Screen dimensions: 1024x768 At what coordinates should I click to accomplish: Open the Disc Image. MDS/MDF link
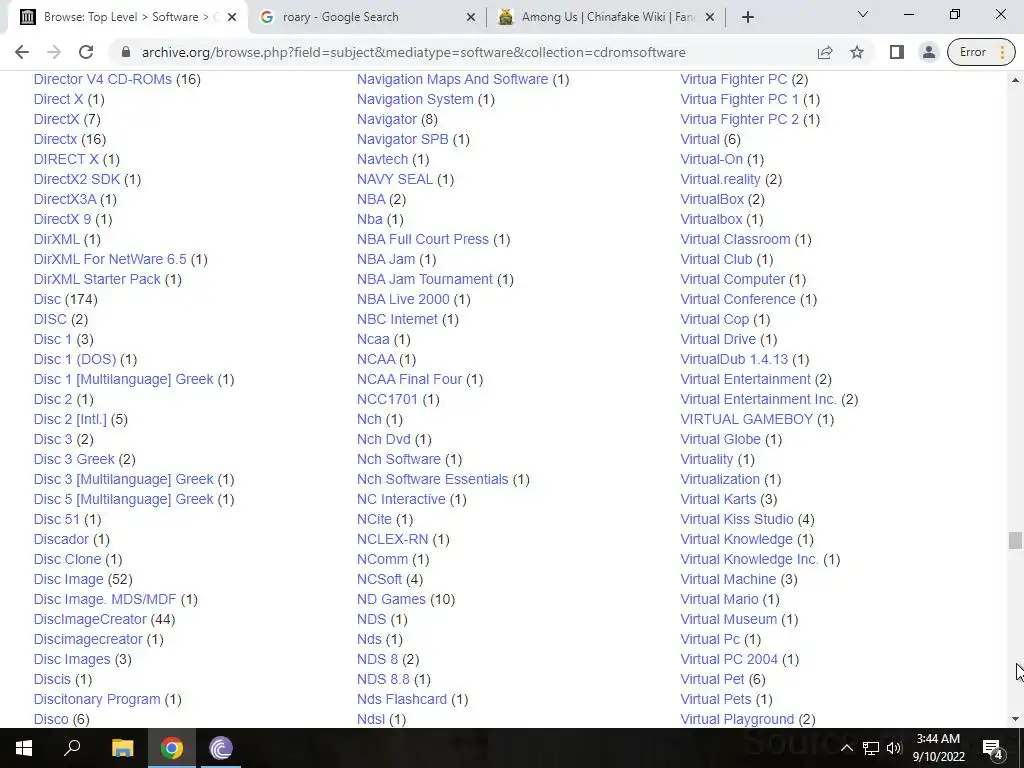click(x=104, y=599)
